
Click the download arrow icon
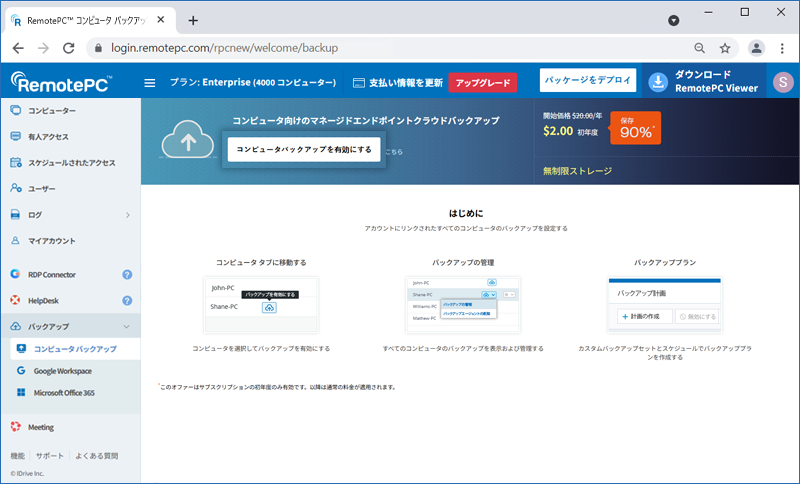[x=658, y=82]
